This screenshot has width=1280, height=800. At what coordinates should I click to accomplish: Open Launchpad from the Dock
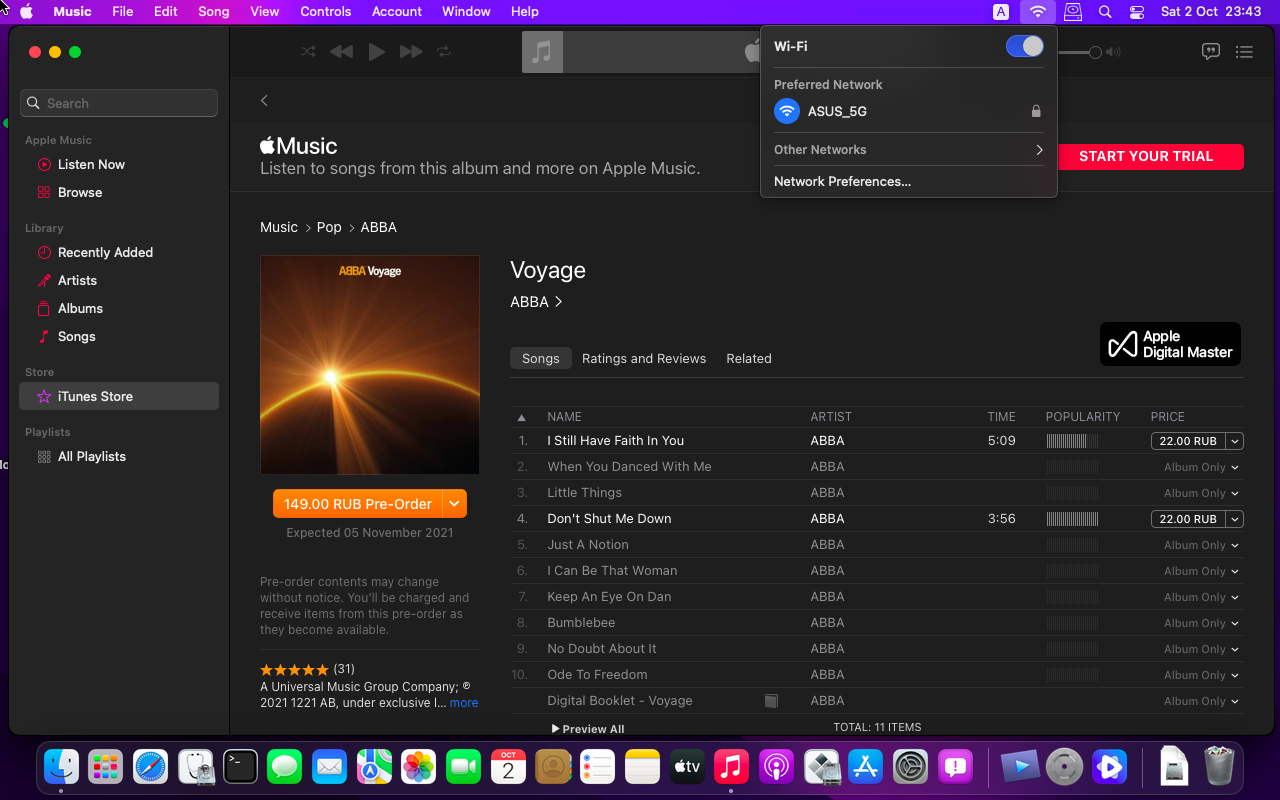coord(105,767)
